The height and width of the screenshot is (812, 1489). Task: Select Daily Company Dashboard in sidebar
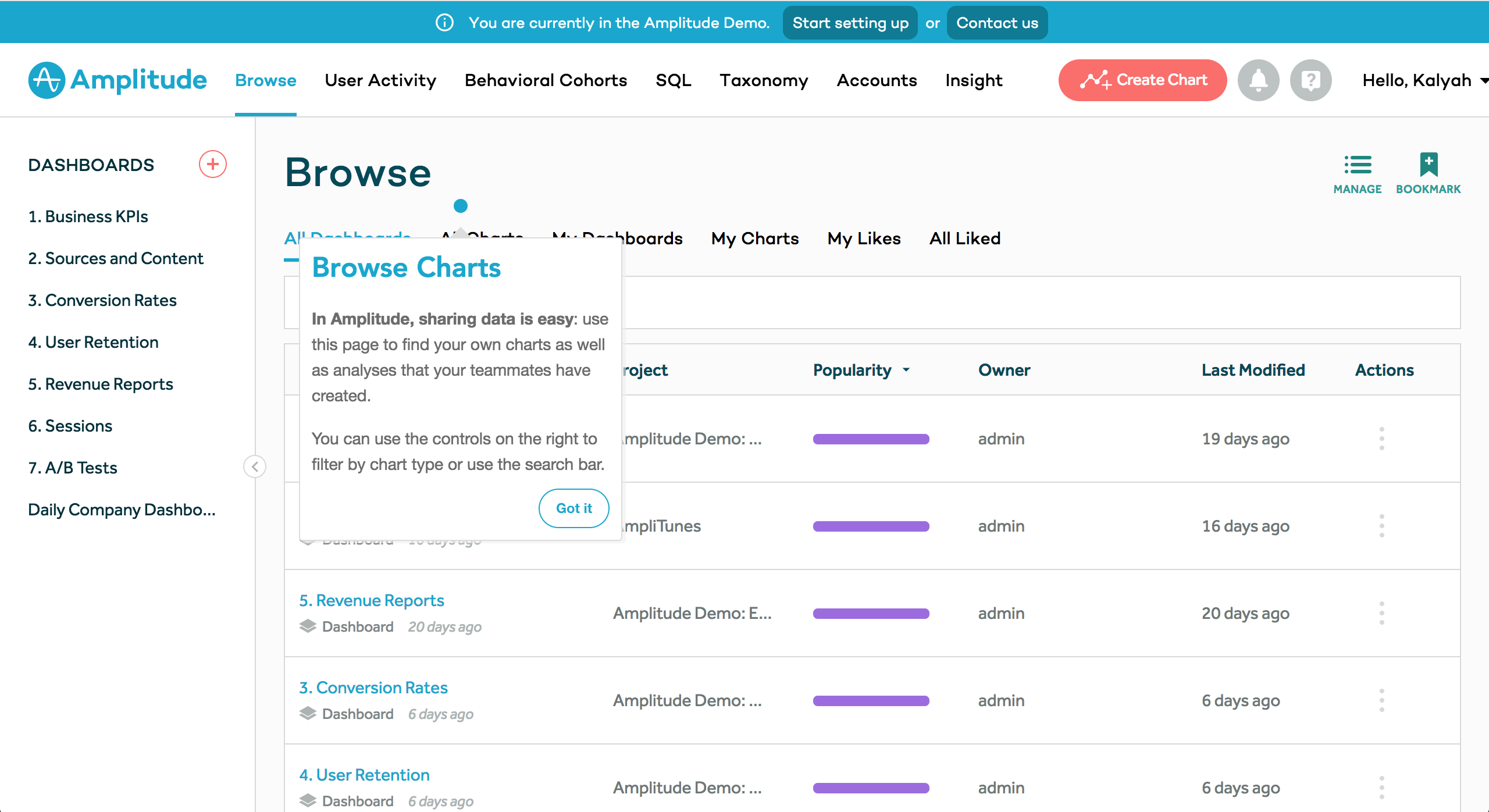(122, 510)
